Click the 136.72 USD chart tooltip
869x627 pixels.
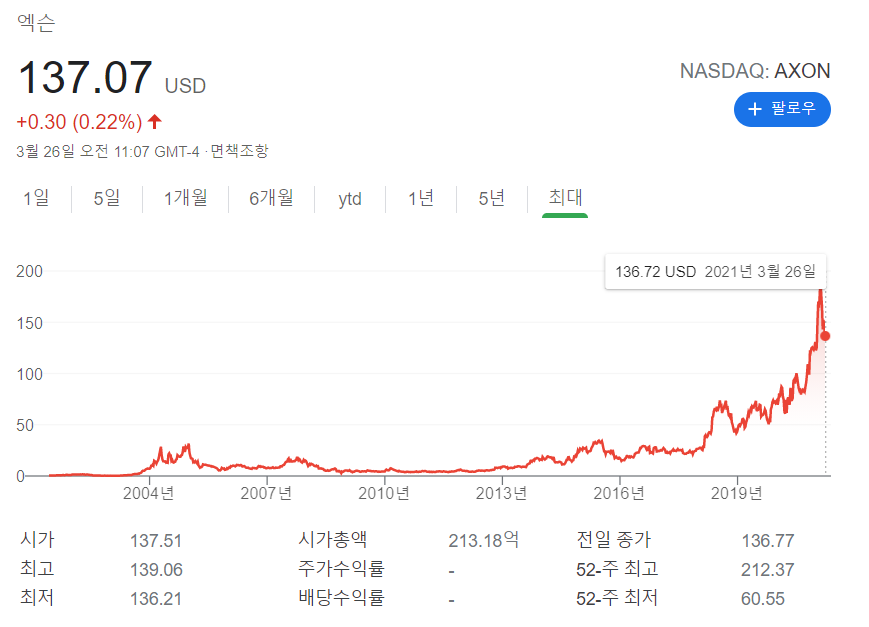coord(715,271)
